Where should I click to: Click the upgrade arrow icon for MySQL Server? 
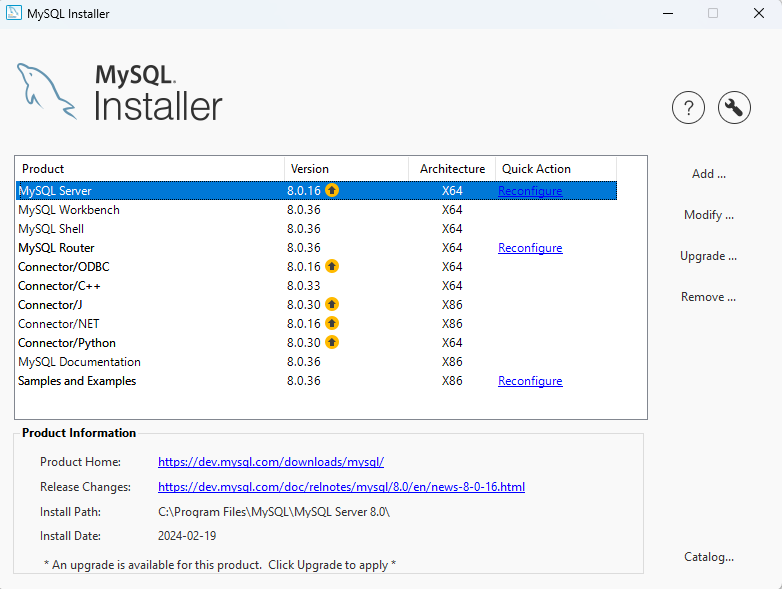332,190
